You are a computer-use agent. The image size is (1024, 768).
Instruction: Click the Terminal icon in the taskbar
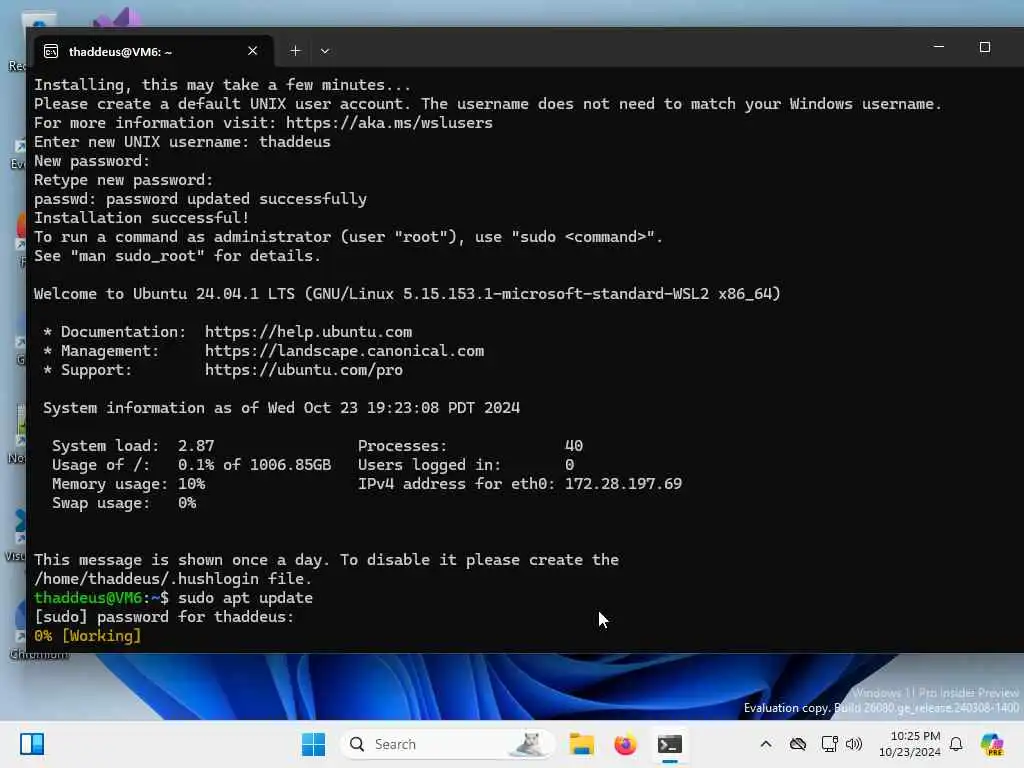coord(669,744)
